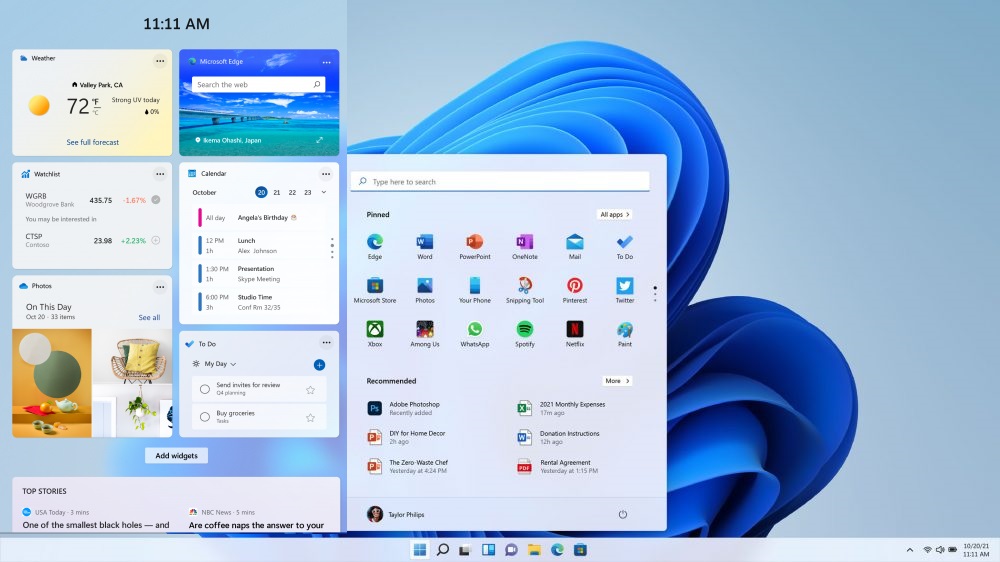Click the Start menu search field
The width and height of the screenshot is (1000, 562).
tap(500, 181)
